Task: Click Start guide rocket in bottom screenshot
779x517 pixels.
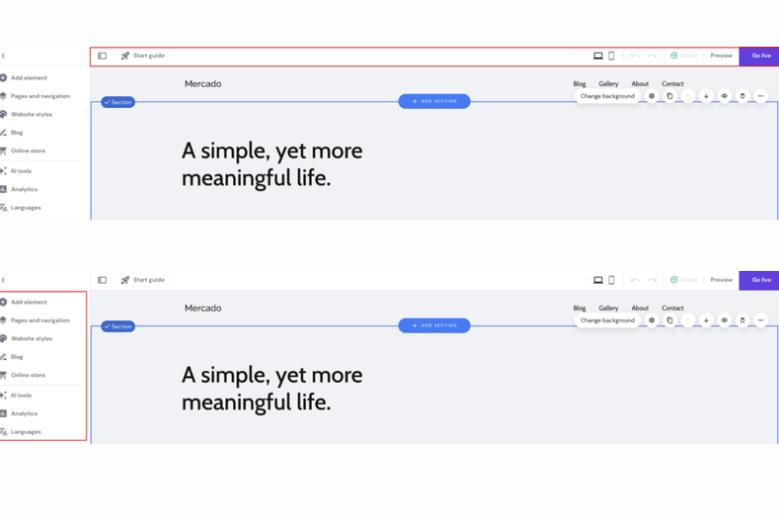Action: pyautogui.click(x=125, y=280)
